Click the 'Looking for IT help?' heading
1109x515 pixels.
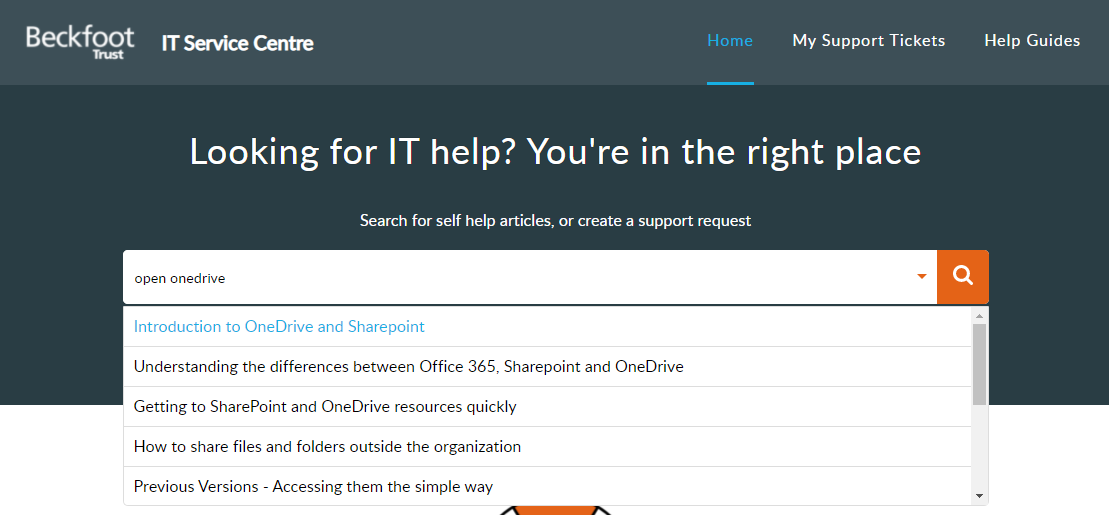[555, 152]
